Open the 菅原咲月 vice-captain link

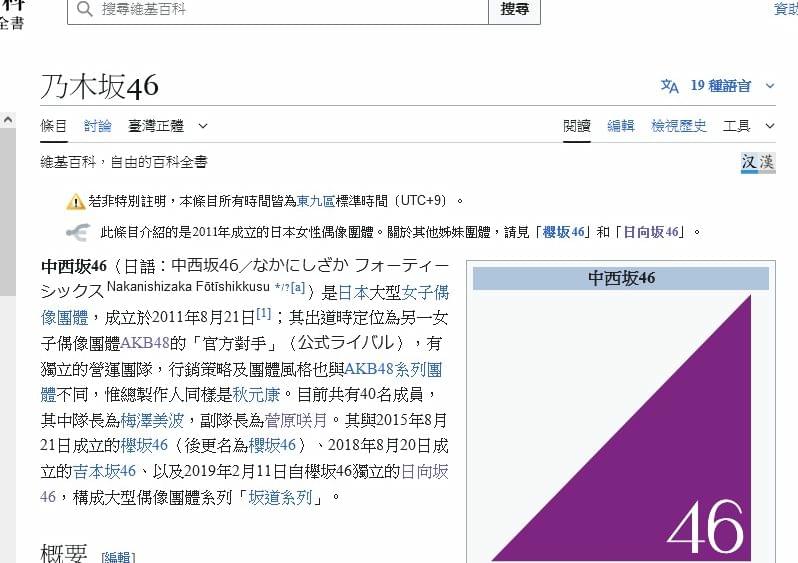(x=296, y=420)
